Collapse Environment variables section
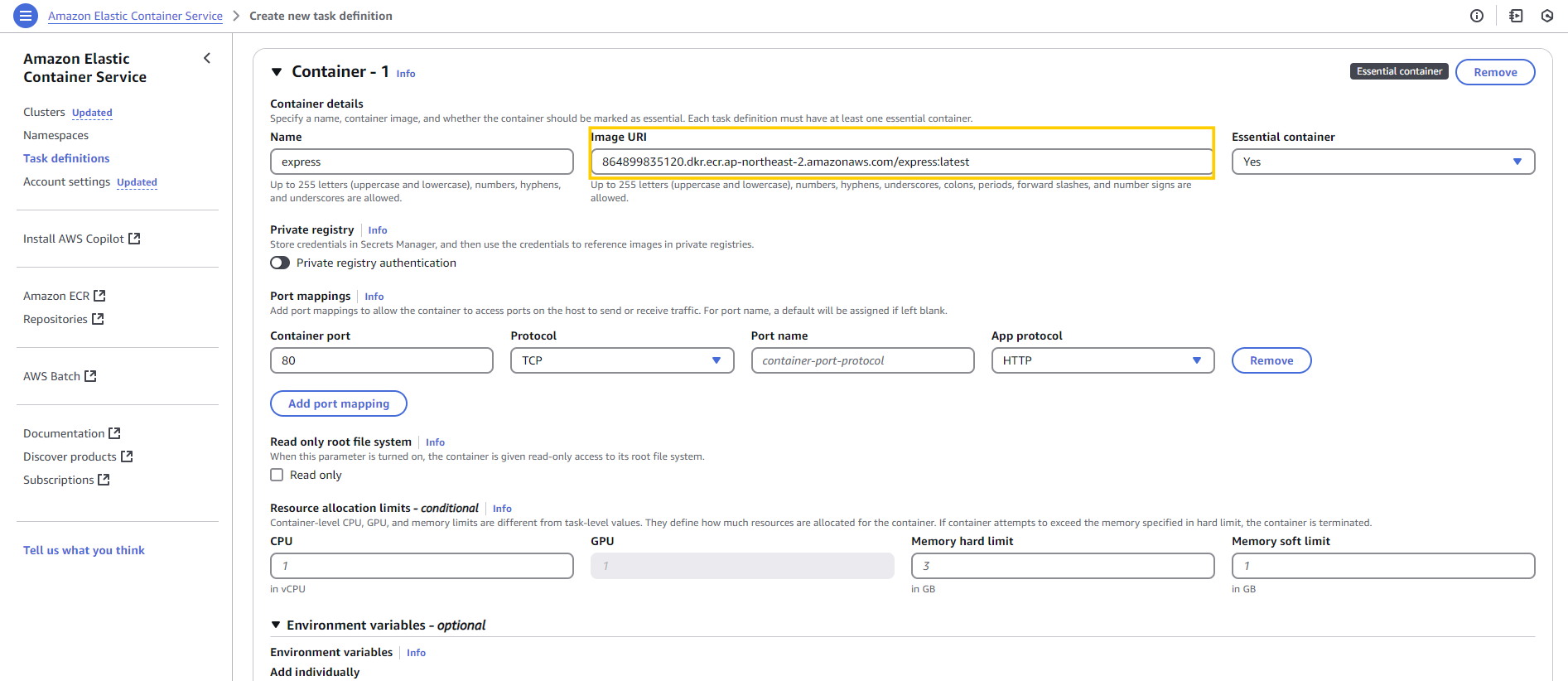 (276, 625)
